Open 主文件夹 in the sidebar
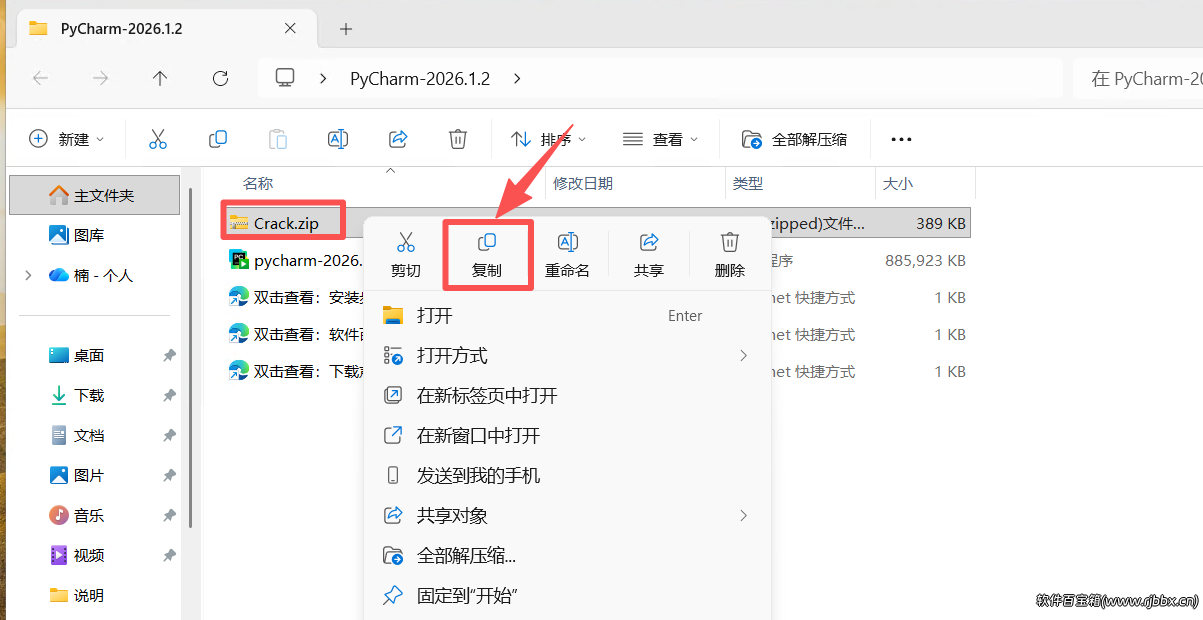 point(95,195)
